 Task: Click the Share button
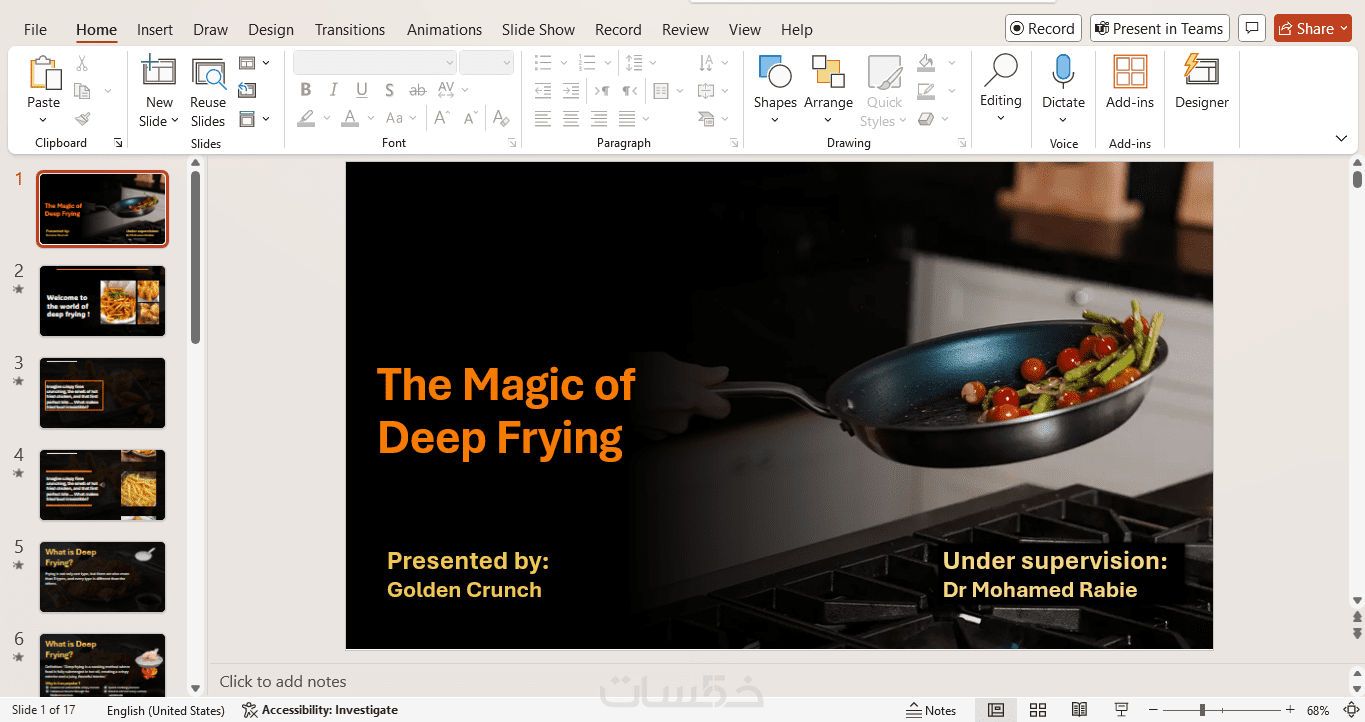[1312, 29]
